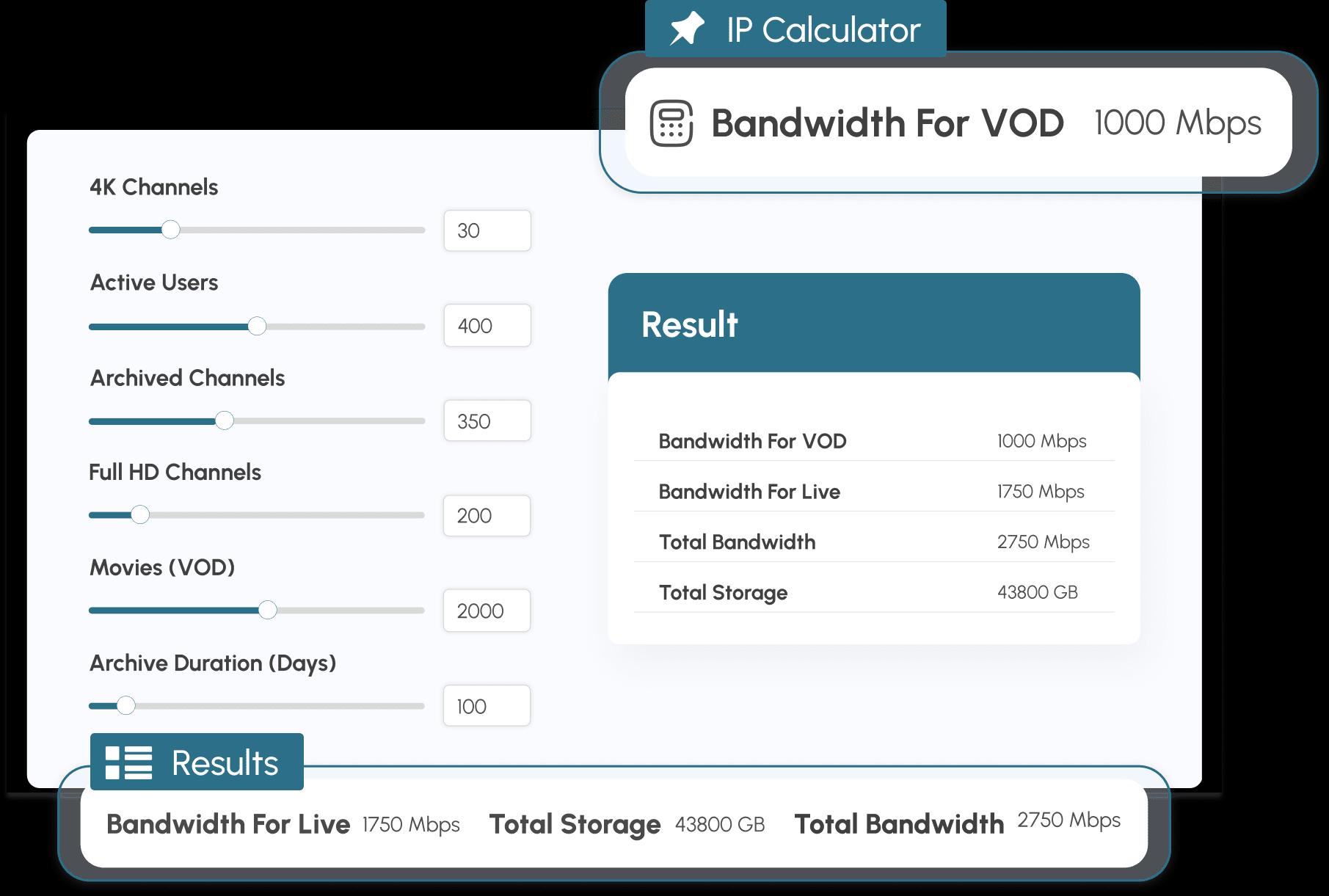
Task: Click the list icon in Results label
Action: click(128, 762)
